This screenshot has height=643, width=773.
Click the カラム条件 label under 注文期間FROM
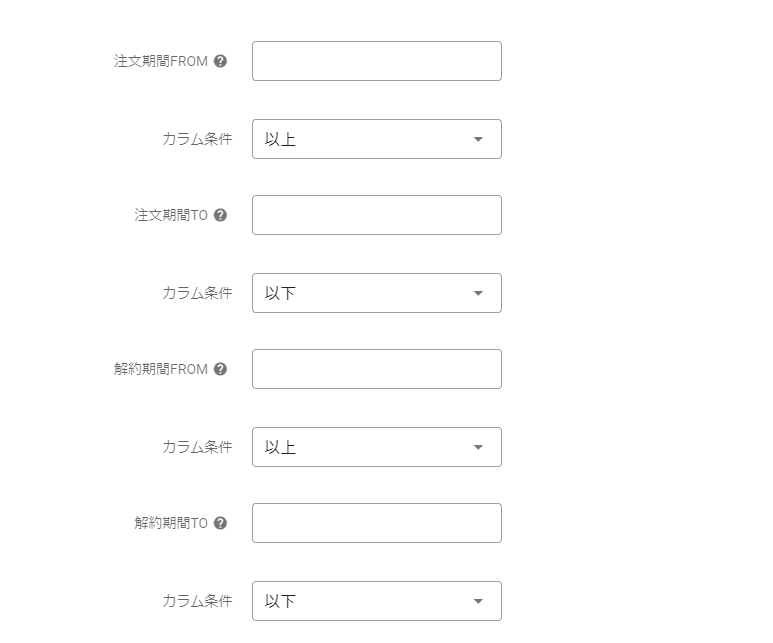click(197, 139)
